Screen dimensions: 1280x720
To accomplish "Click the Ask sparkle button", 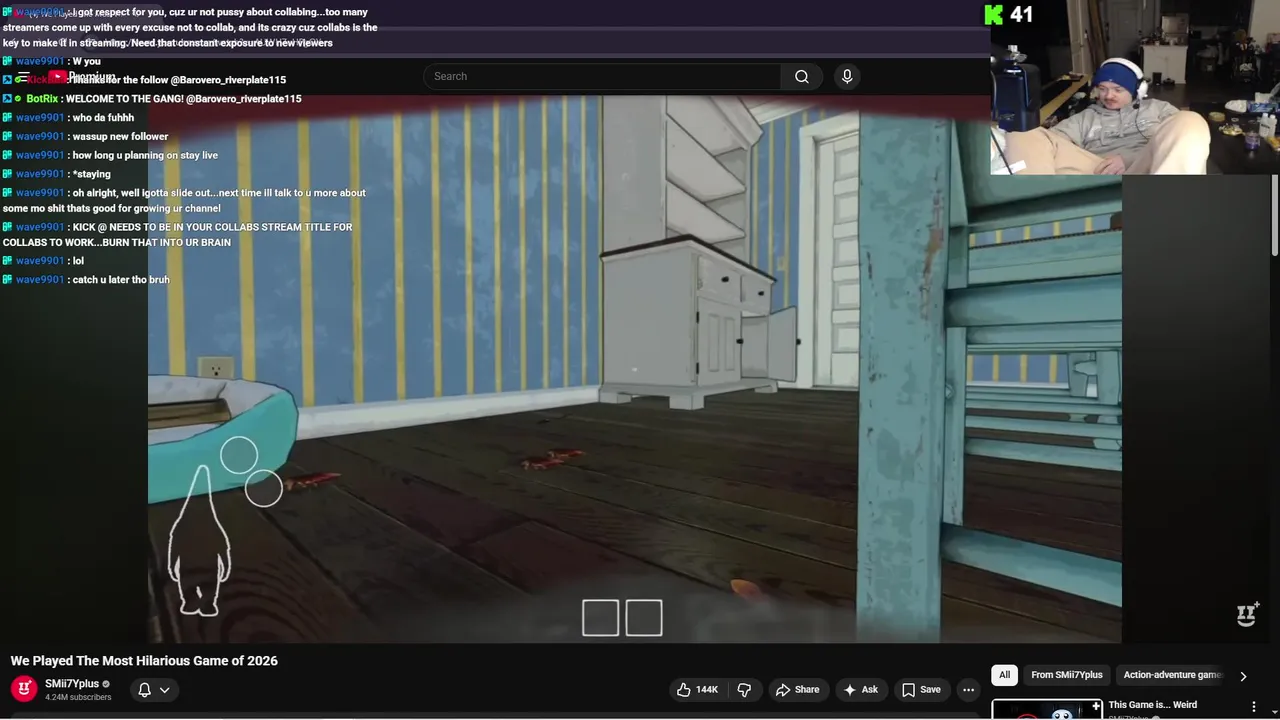I will [x=861, y=690].
